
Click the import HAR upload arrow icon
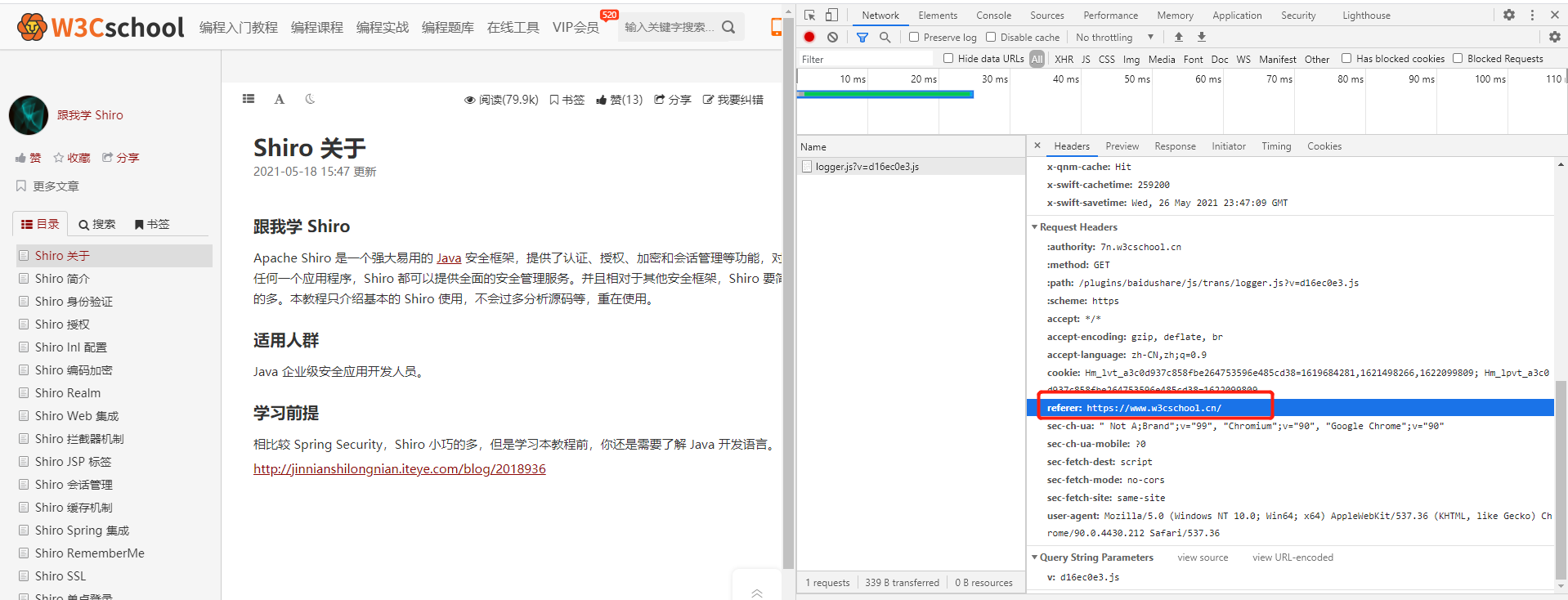(x=1179, y=37)
